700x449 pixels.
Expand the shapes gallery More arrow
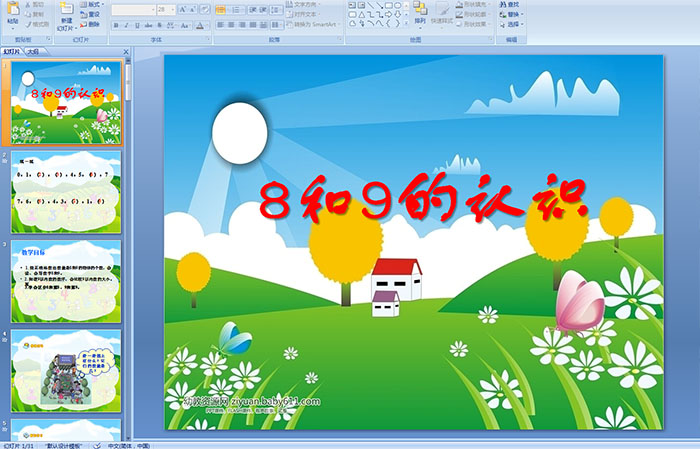pyautogui.click(x=407, y=24)
